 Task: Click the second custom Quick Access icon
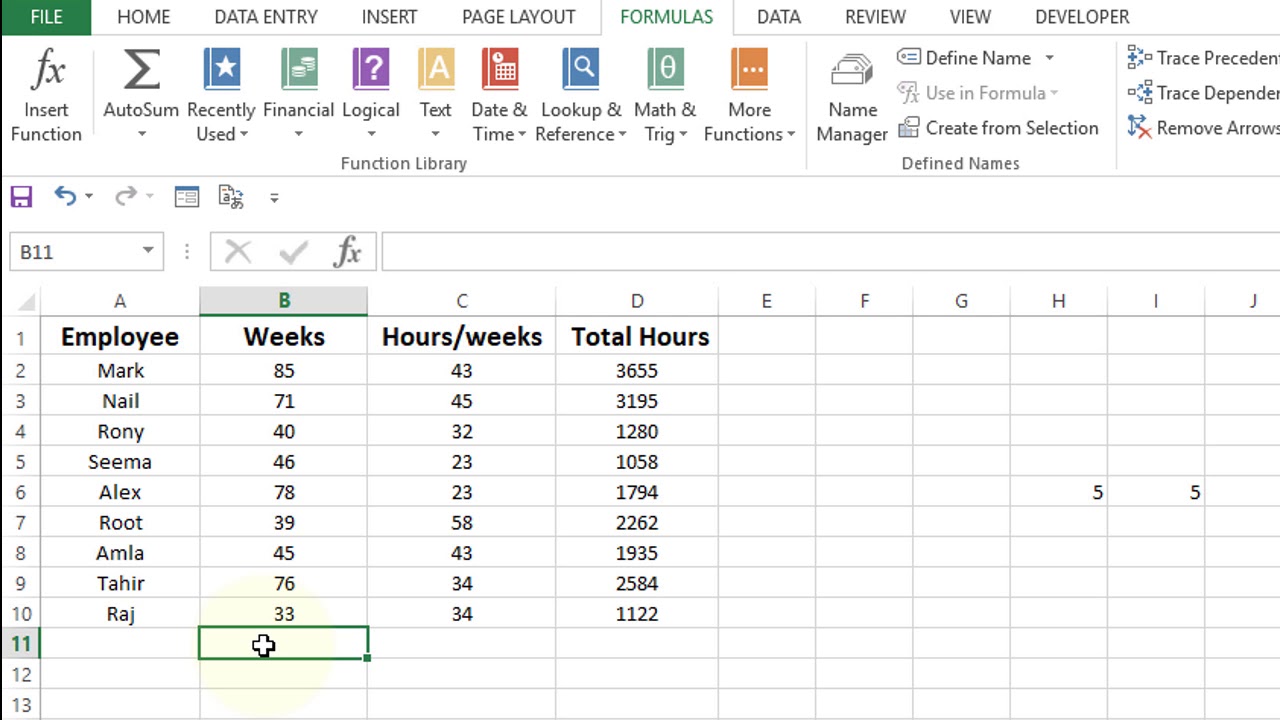231,197
